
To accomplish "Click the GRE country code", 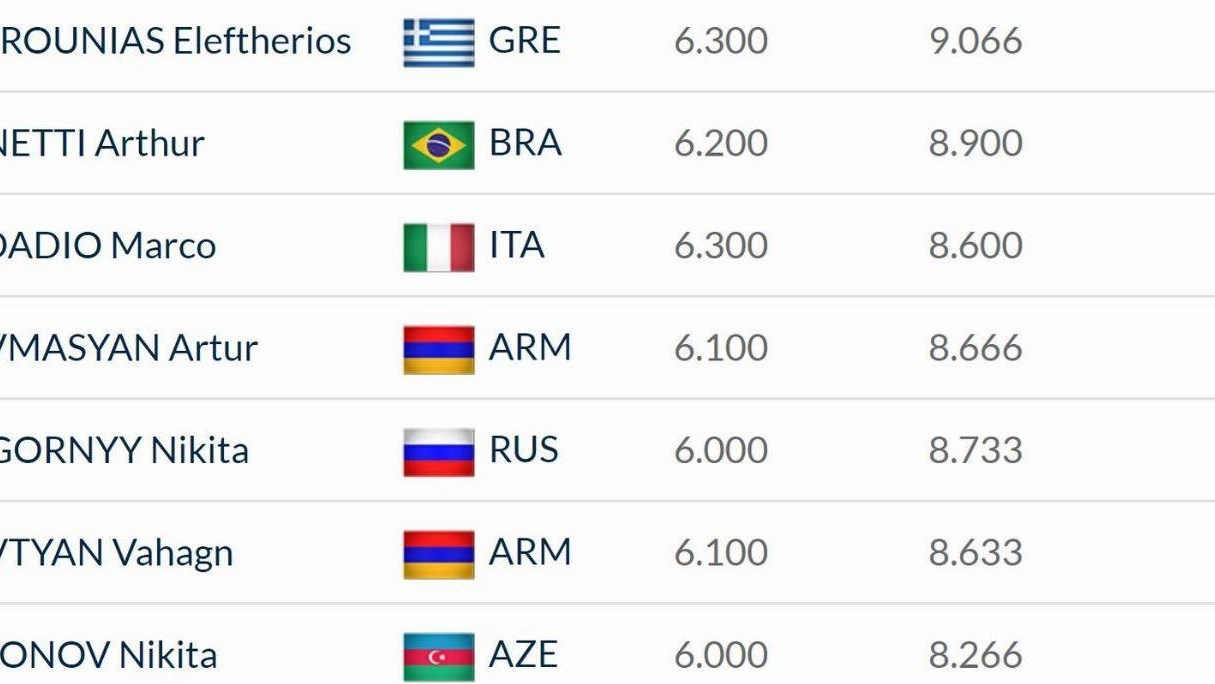I will (524, 41).
